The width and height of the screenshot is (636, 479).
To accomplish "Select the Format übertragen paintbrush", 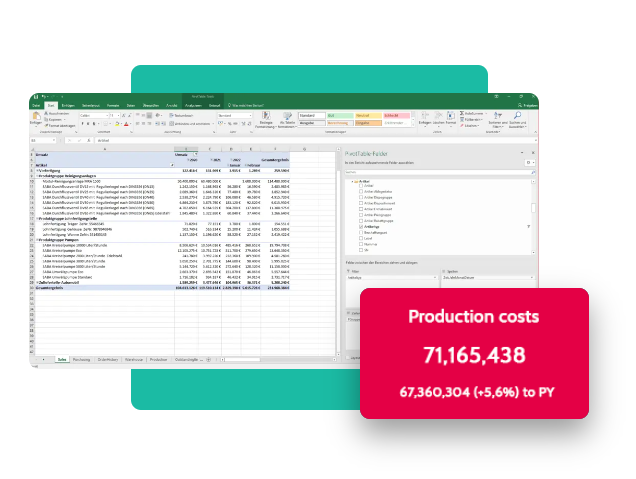I will 46,126.
